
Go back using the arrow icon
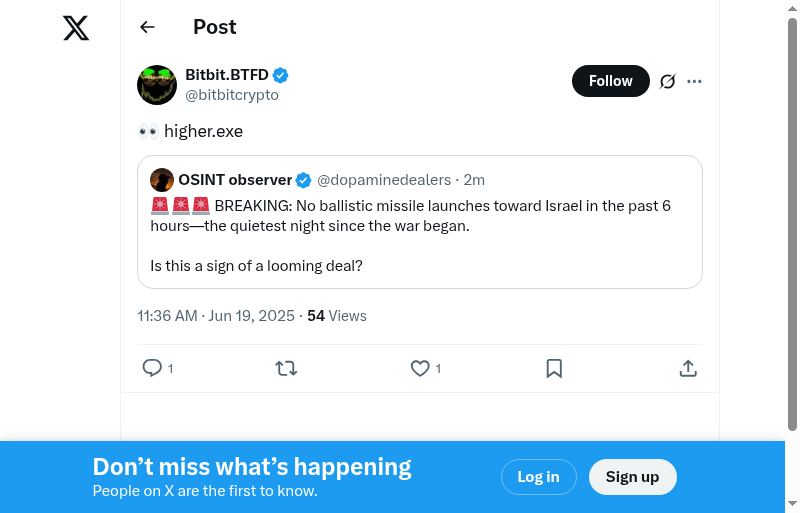[x=148, y=27]
